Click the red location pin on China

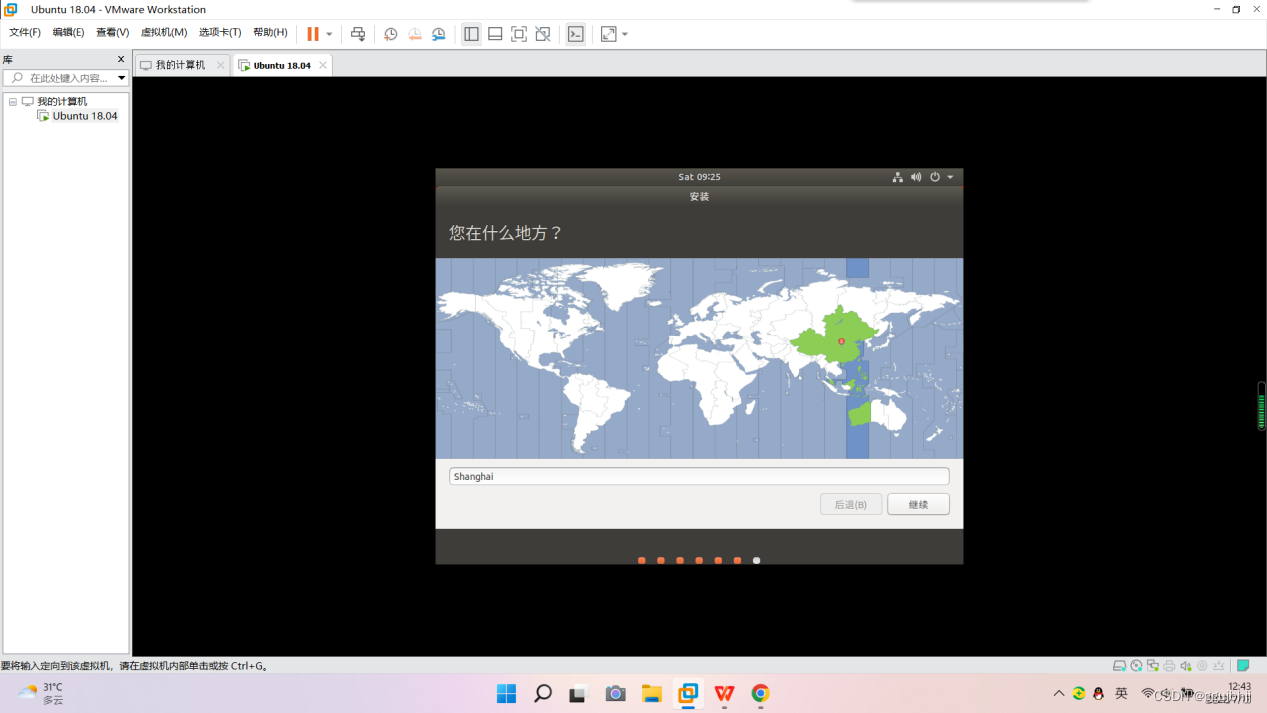click(841, 342)
